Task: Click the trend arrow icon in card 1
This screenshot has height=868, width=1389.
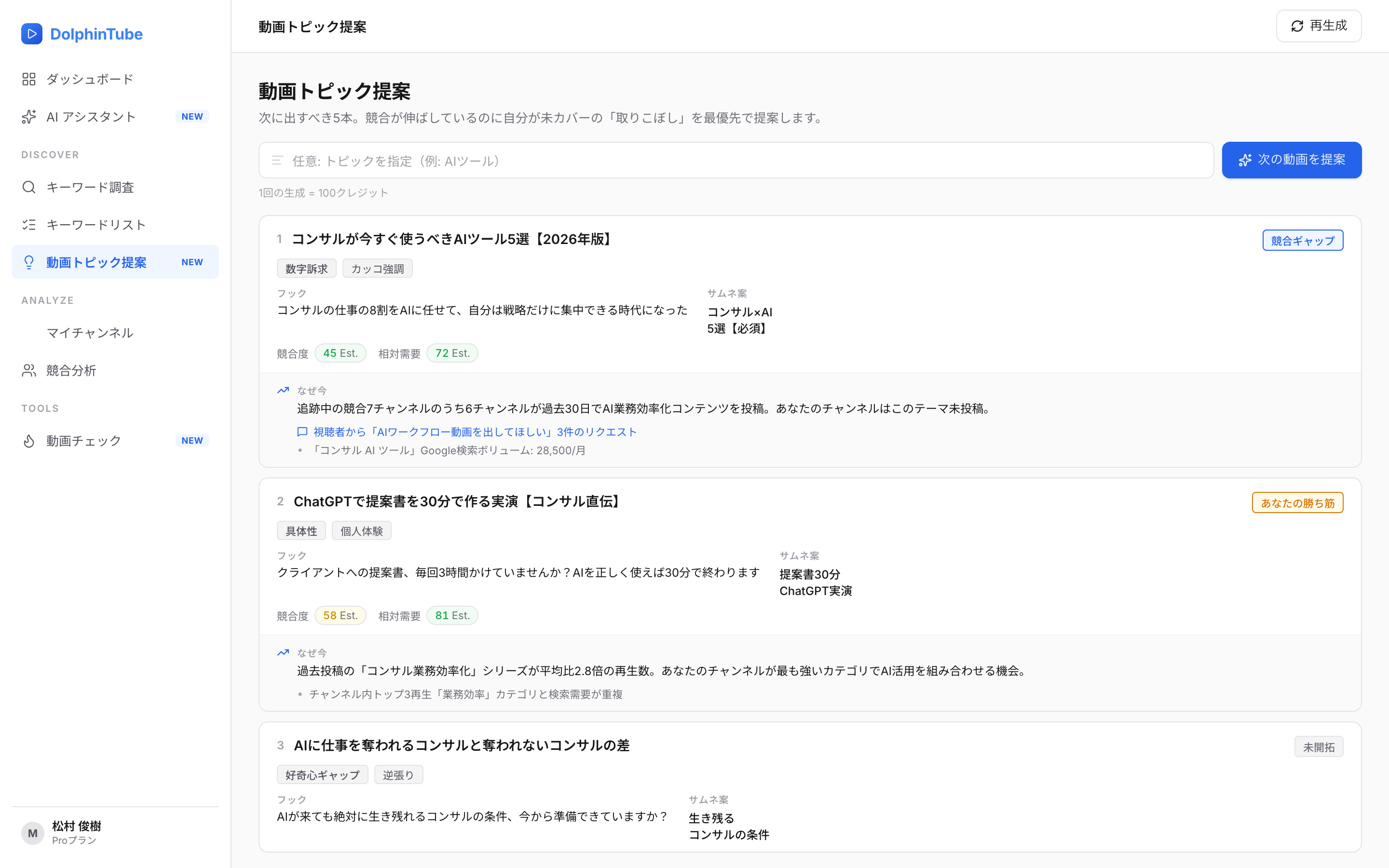Action: click(283, 391)
